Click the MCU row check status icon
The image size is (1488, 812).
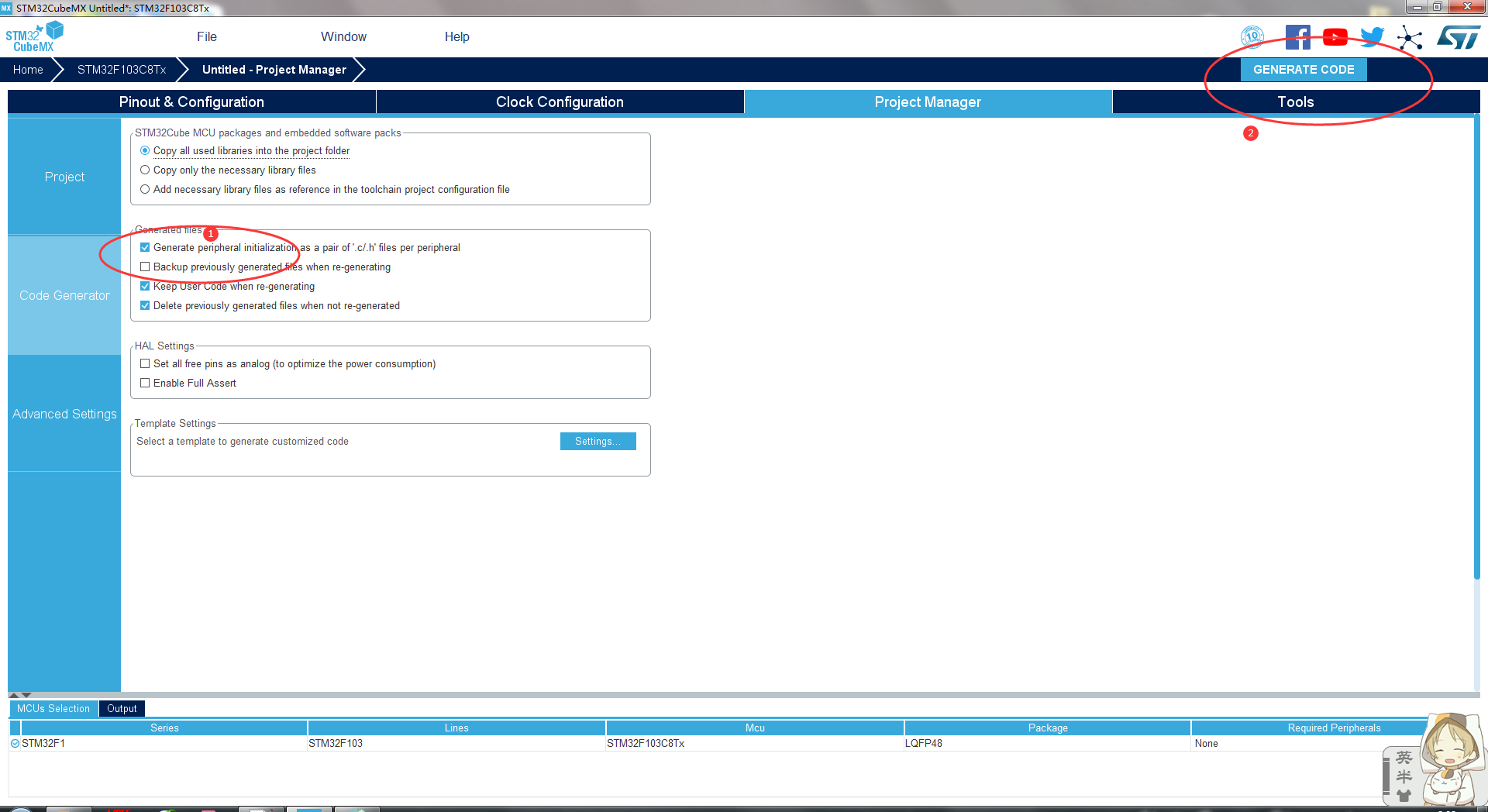pos(15,743)
